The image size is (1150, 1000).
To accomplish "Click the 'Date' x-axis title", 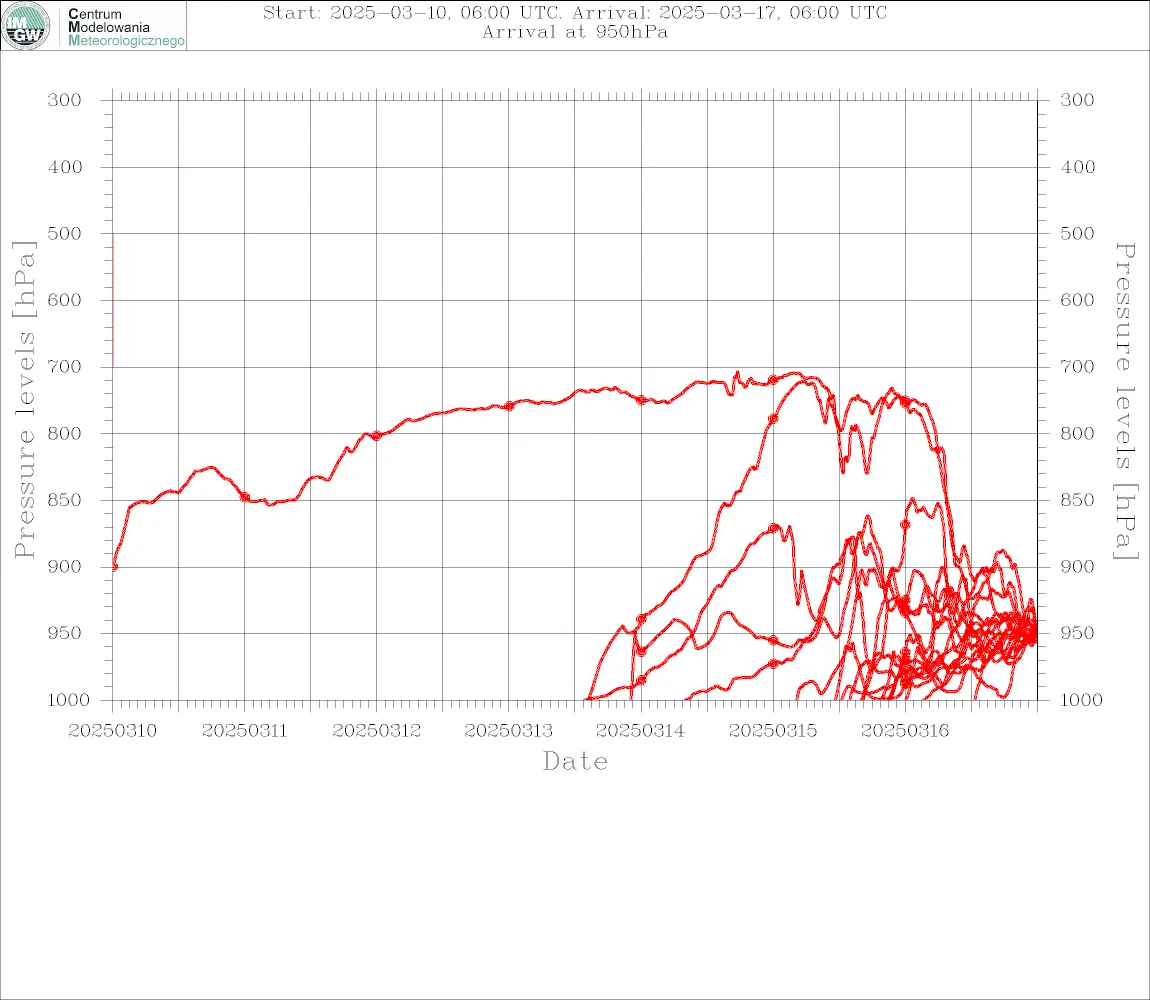I will [x=575, y=761].
